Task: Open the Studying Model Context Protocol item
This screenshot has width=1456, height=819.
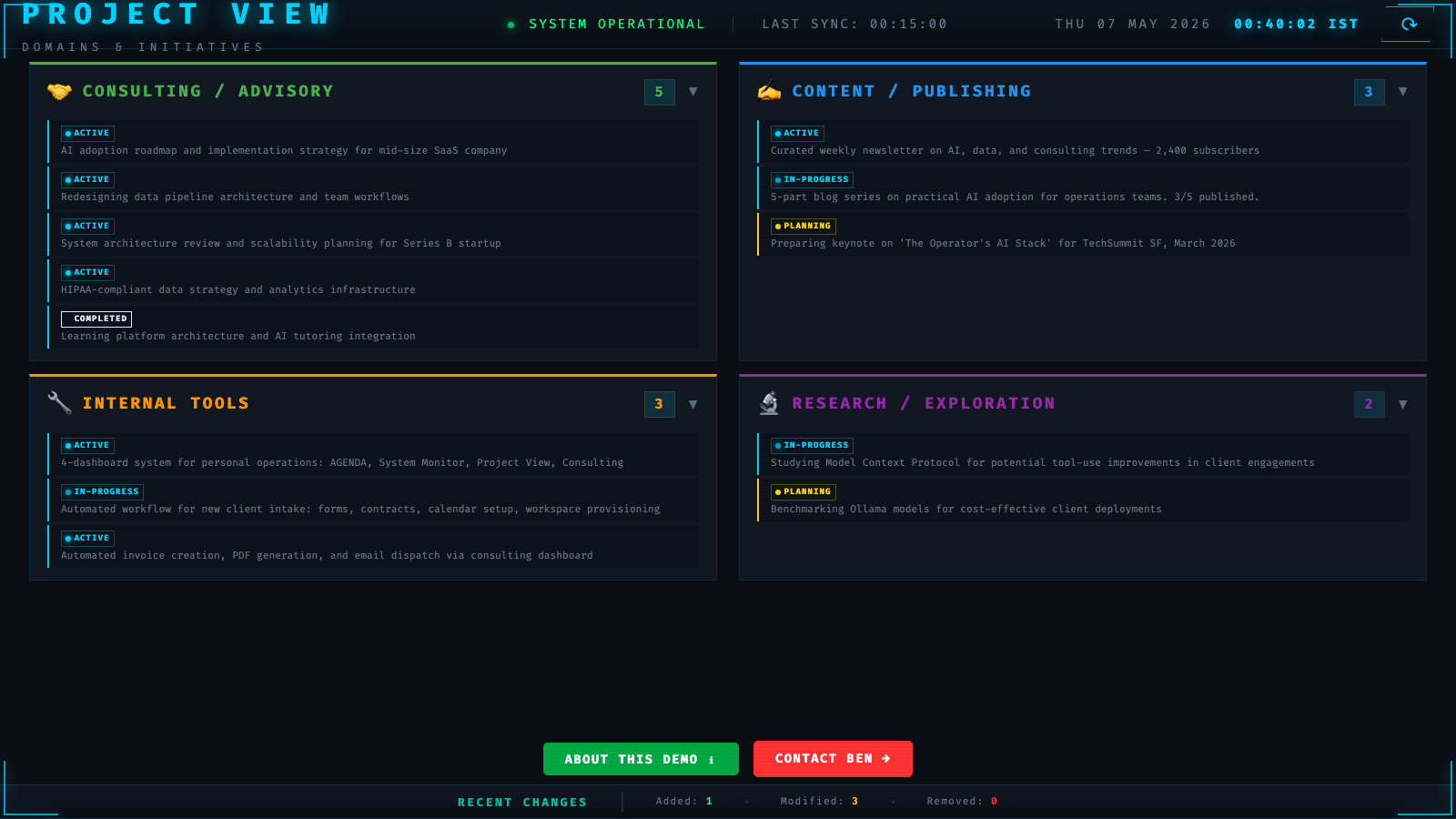Action: [1083, 454]
